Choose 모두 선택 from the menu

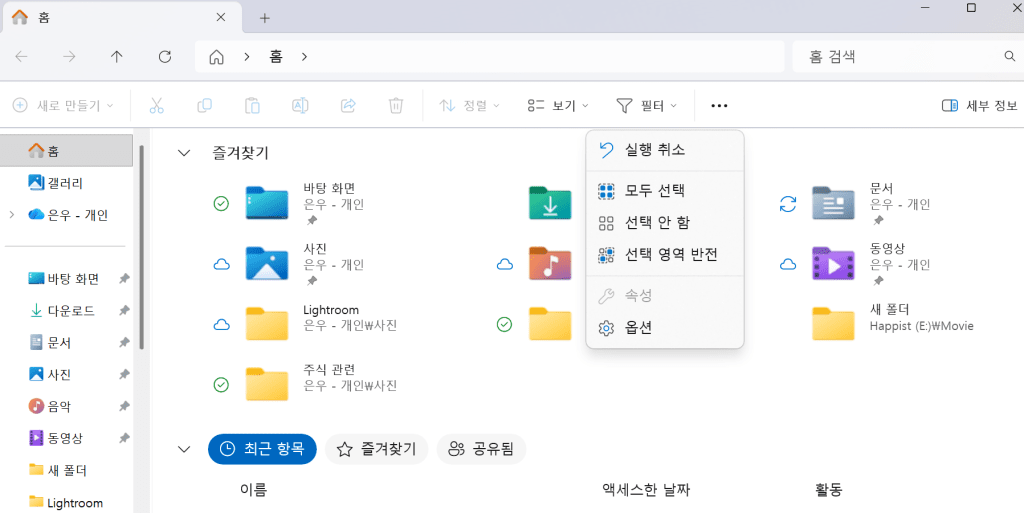[654, 190]
